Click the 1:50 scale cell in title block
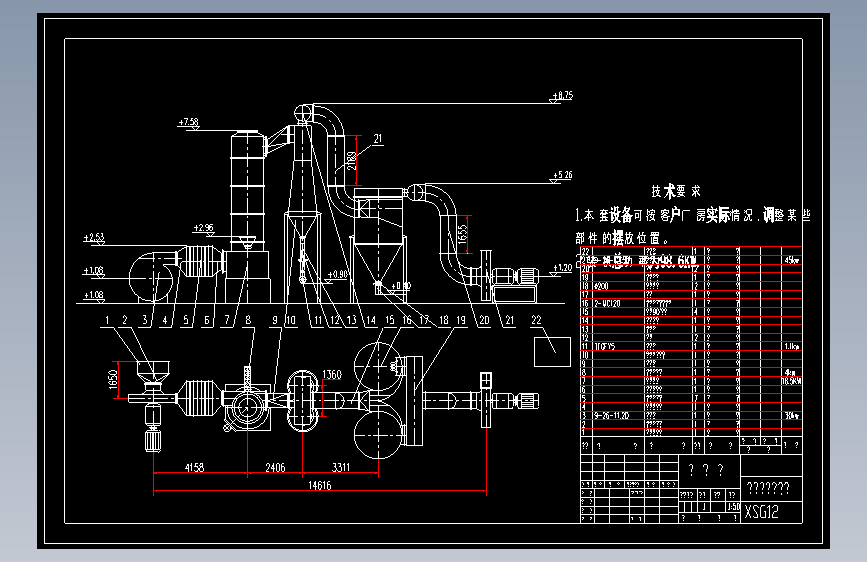Viewport: 867px width, 562px height. click(733, 507)
